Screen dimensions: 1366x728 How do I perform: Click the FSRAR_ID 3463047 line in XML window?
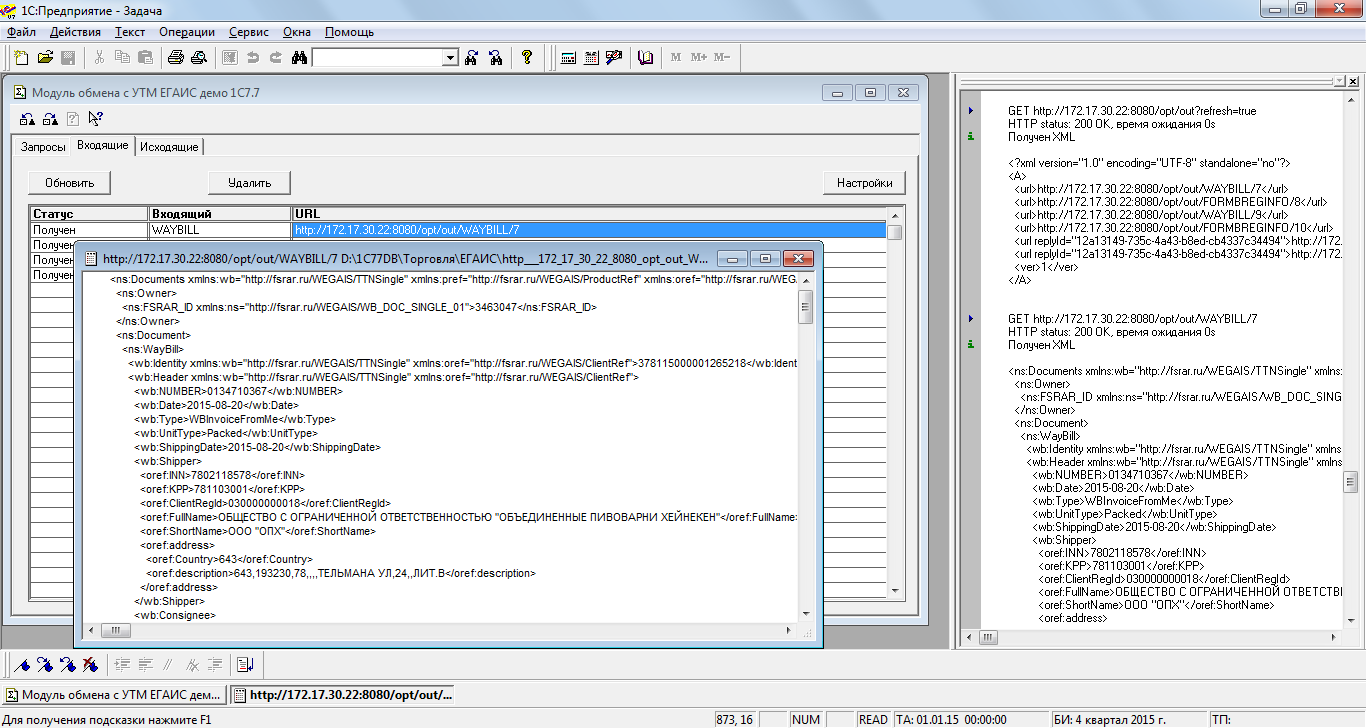tap(359, 307)
